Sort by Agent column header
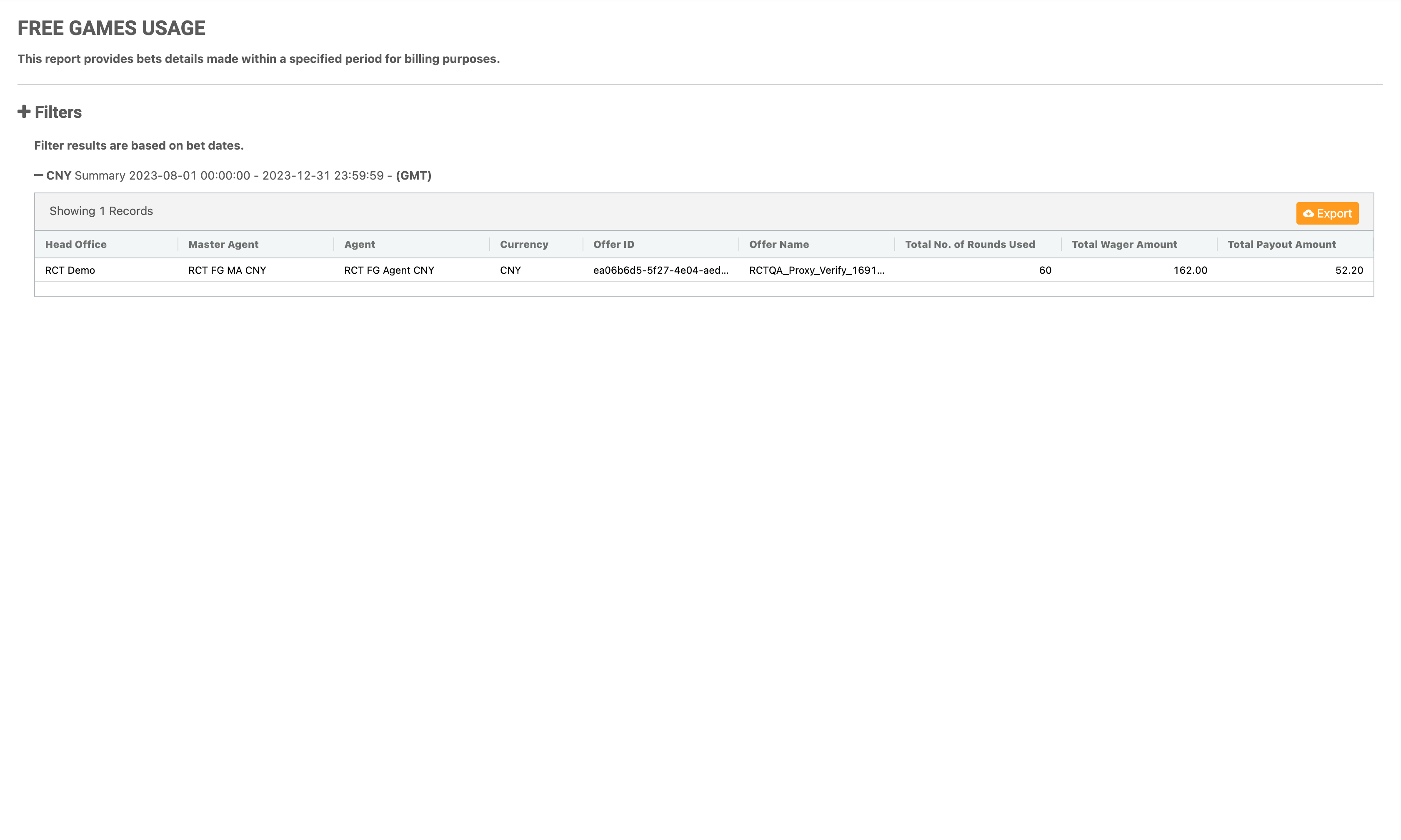 pyautogui.click(x=360, y=245)
